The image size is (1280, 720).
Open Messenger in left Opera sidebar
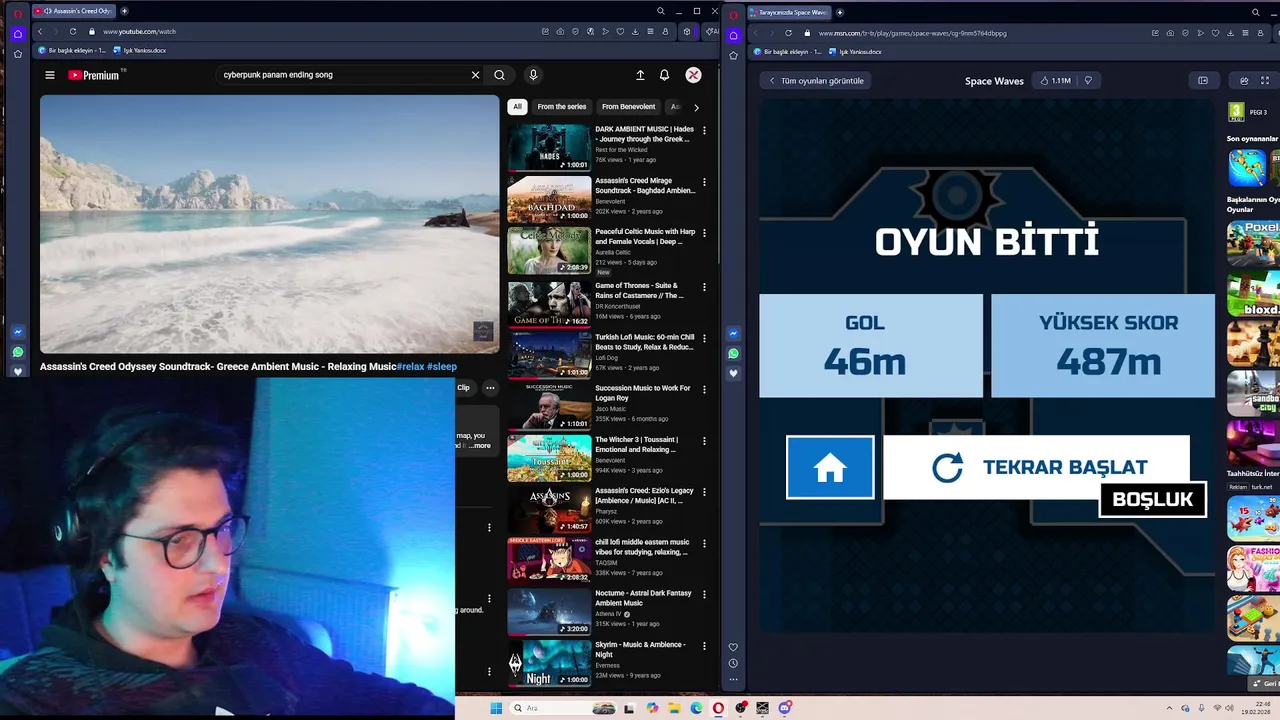(18, 332)
